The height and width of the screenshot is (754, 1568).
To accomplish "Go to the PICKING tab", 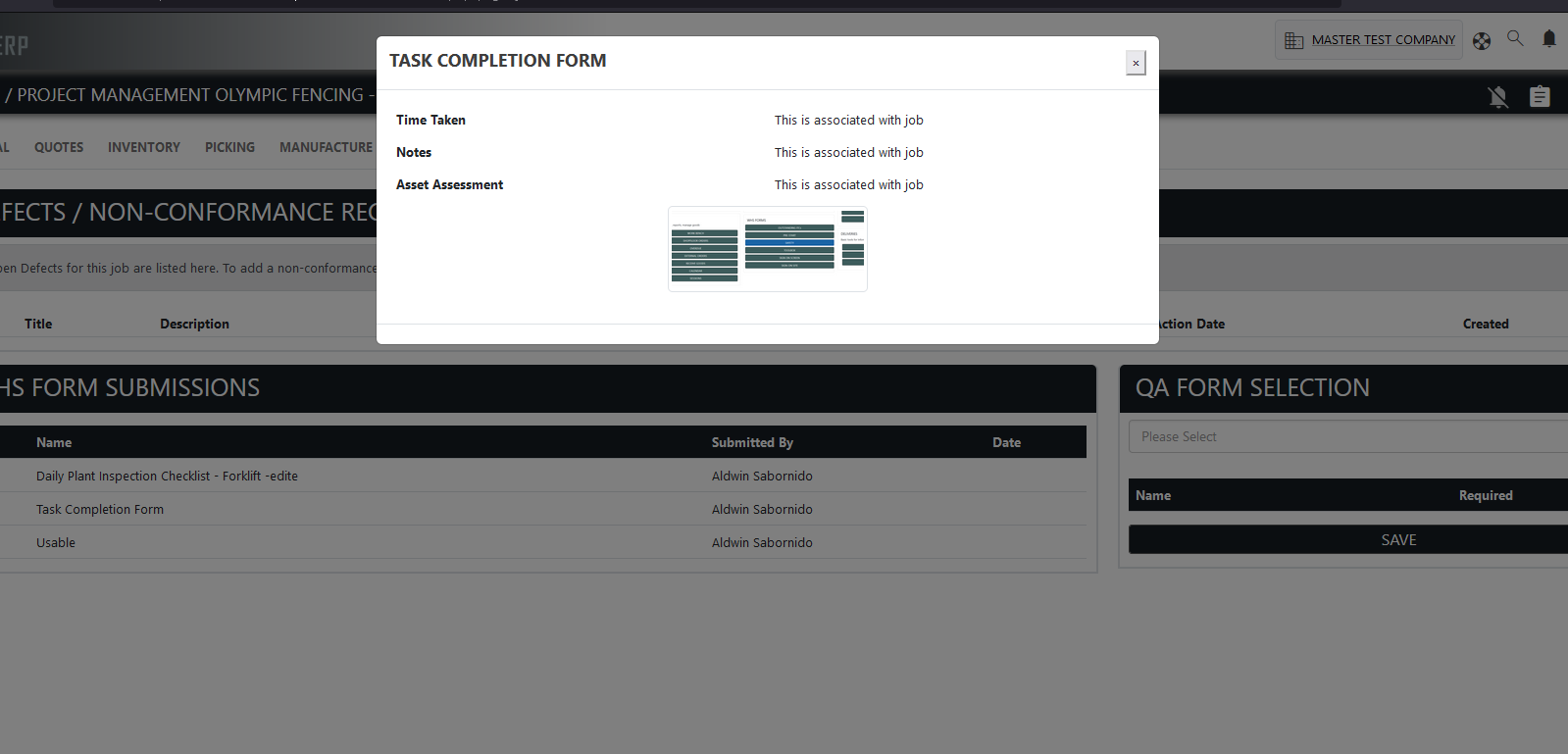I will click(x=229, y=147).
